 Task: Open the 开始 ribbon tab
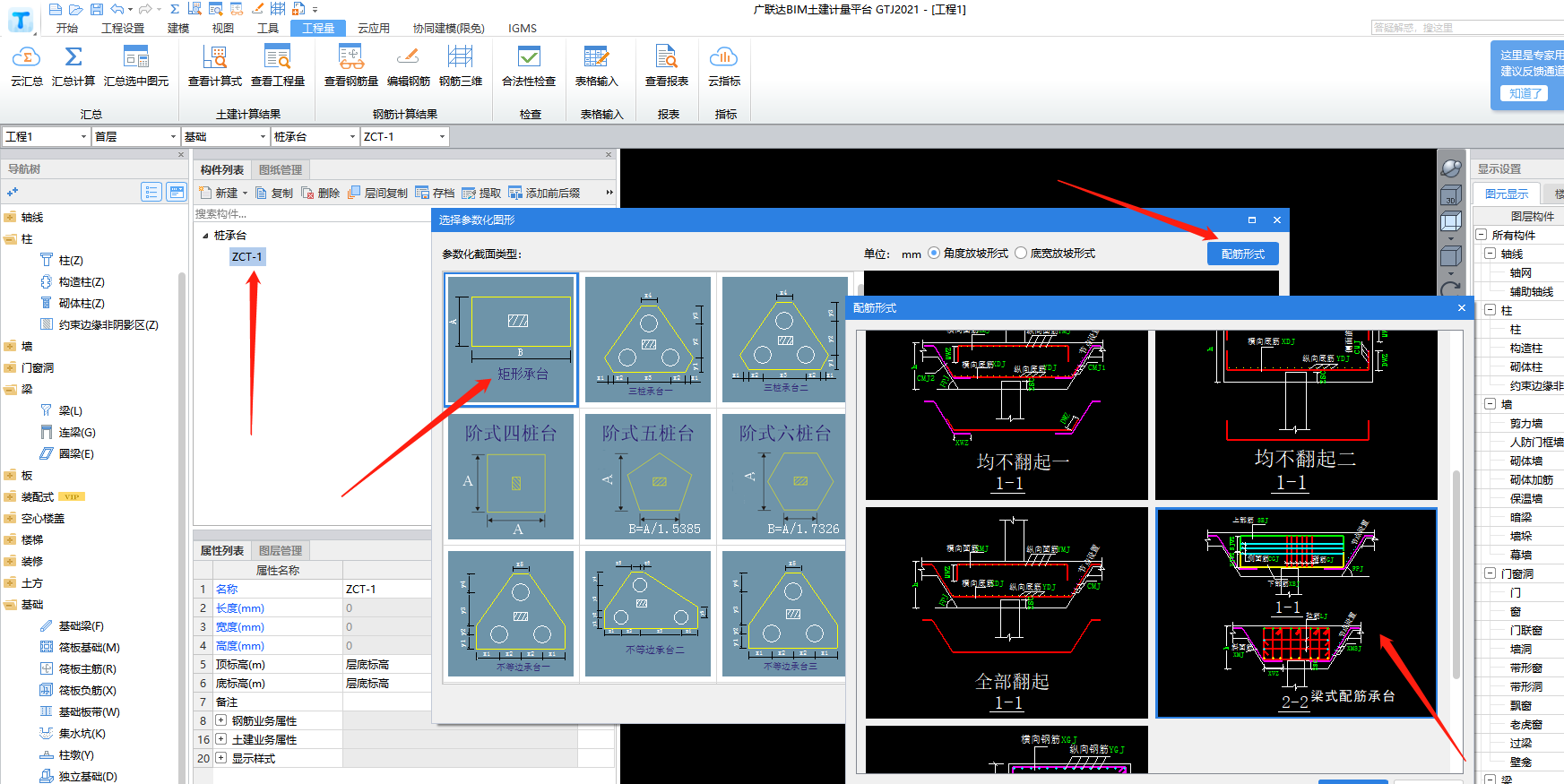click(x=67, y=28)
